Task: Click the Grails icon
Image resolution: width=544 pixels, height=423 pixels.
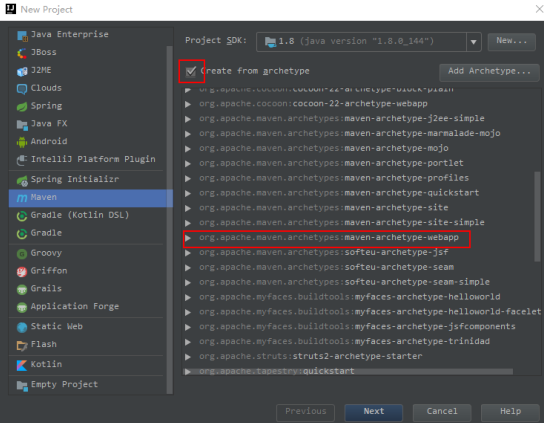Action: [22, 289]
